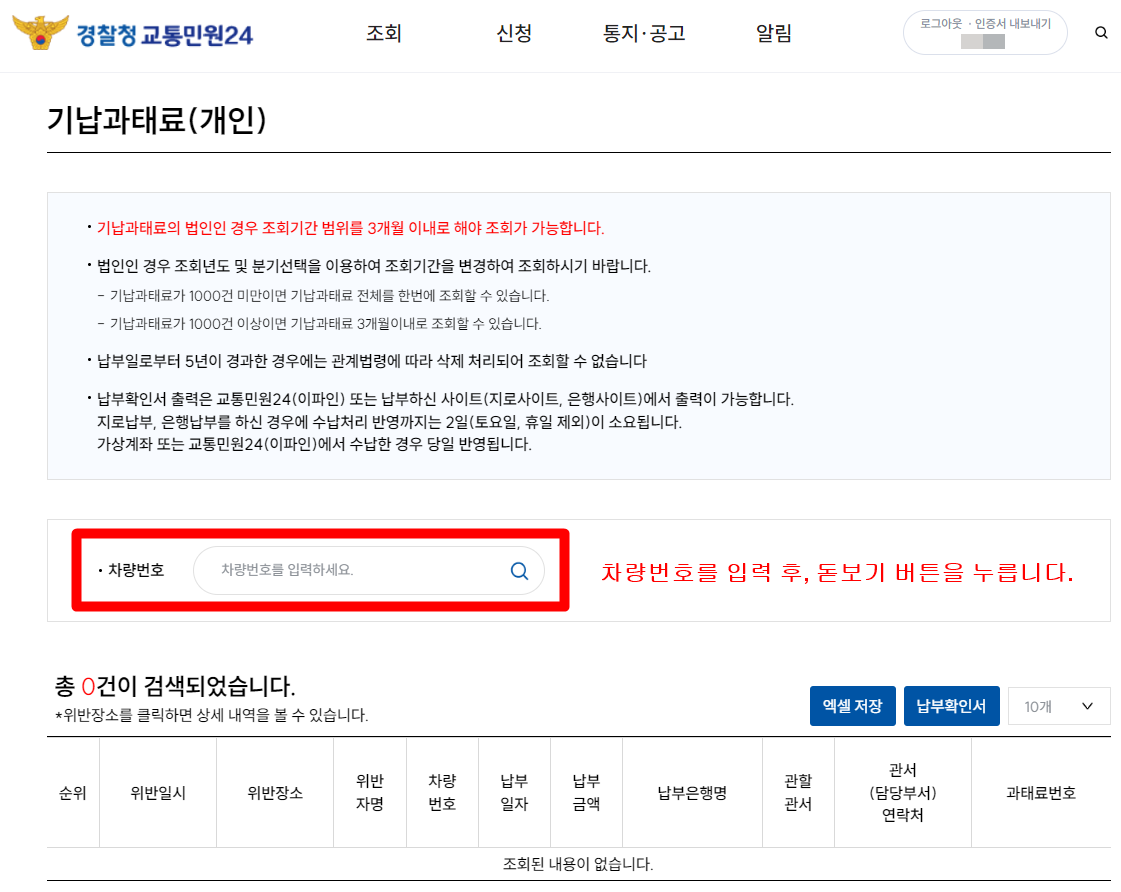Image resolution: width=1121 pixels, height=892 pixels.
Task: Open the 알림 menu
Action: (x=773, y=32)
